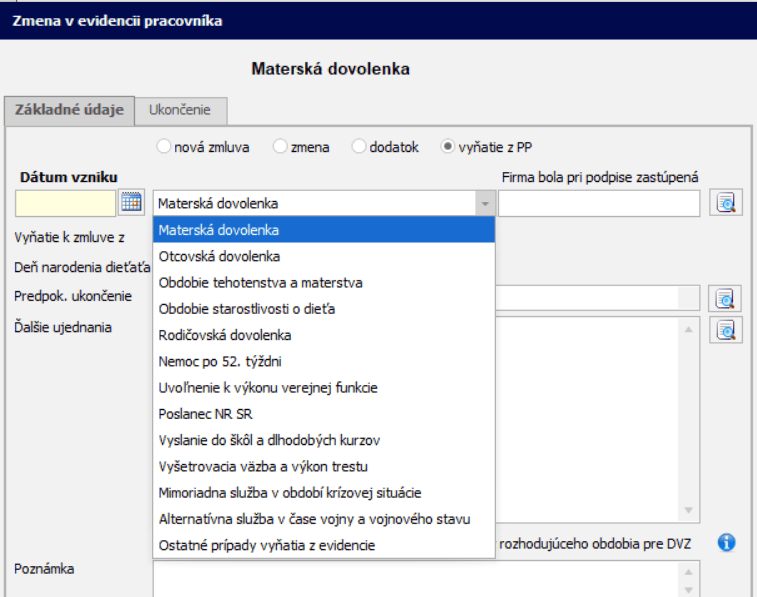Select the nová zmluva radio button
The height and width of the screenshot is (597, 757).
tap(163, 146)
